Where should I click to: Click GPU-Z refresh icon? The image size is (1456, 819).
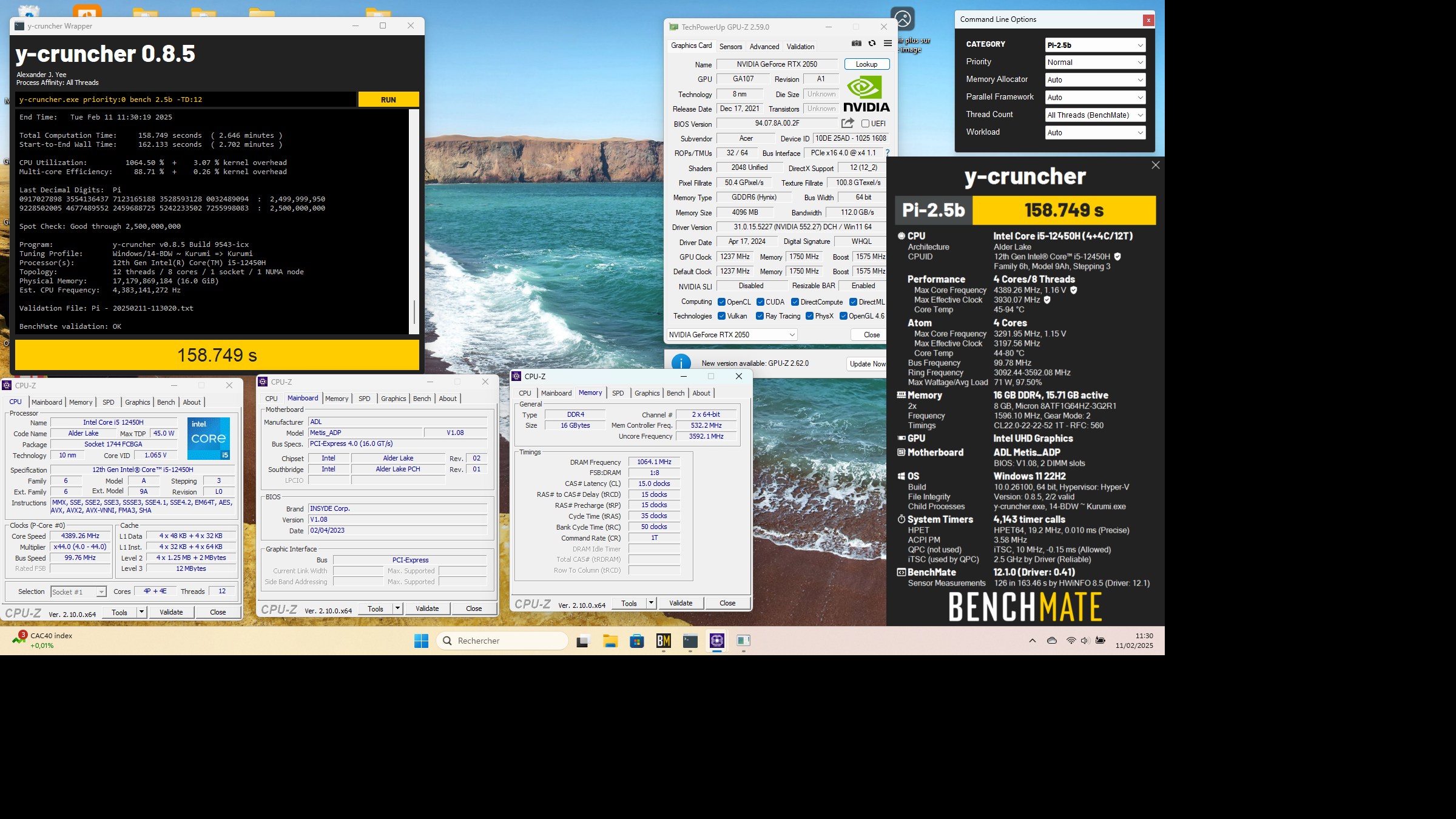pyautogui.click(x=872, y=44)
